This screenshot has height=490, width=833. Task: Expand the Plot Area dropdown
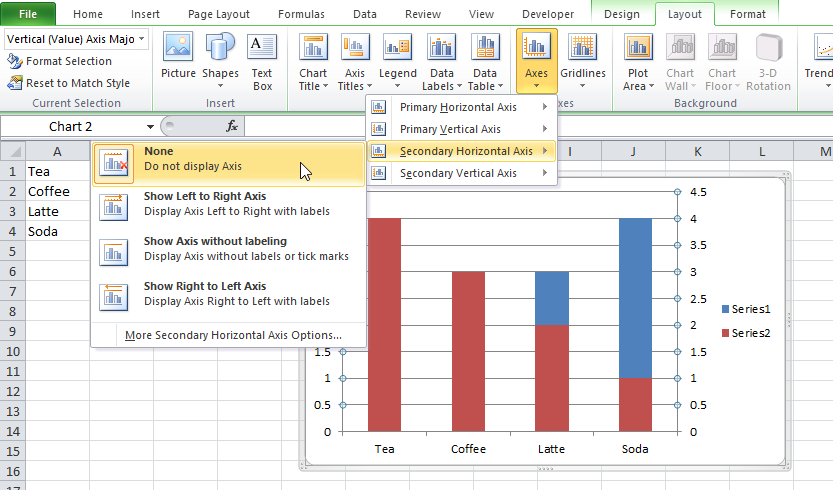point(635,62)
